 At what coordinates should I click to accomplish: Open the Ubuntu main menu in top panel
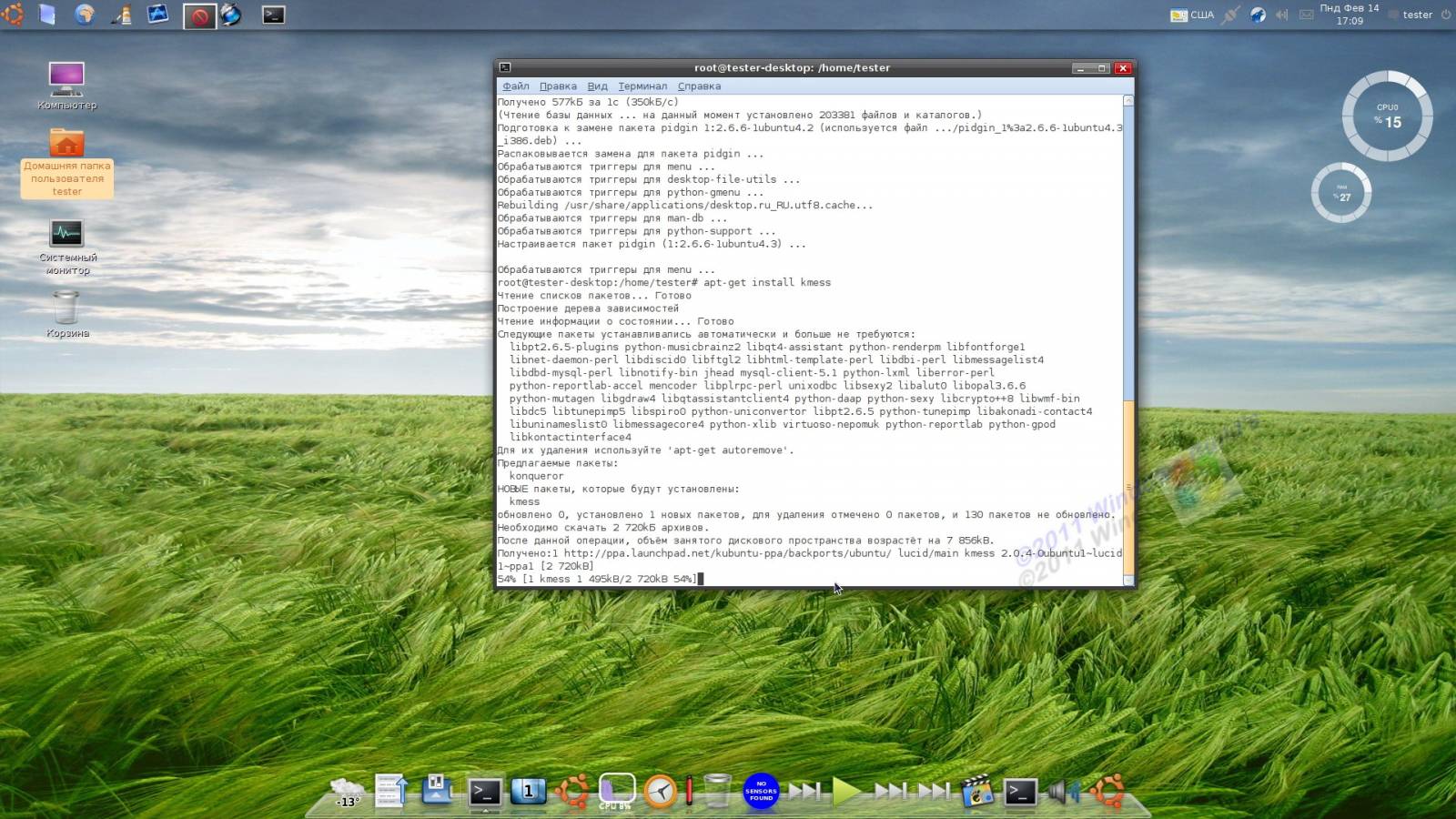12,14
